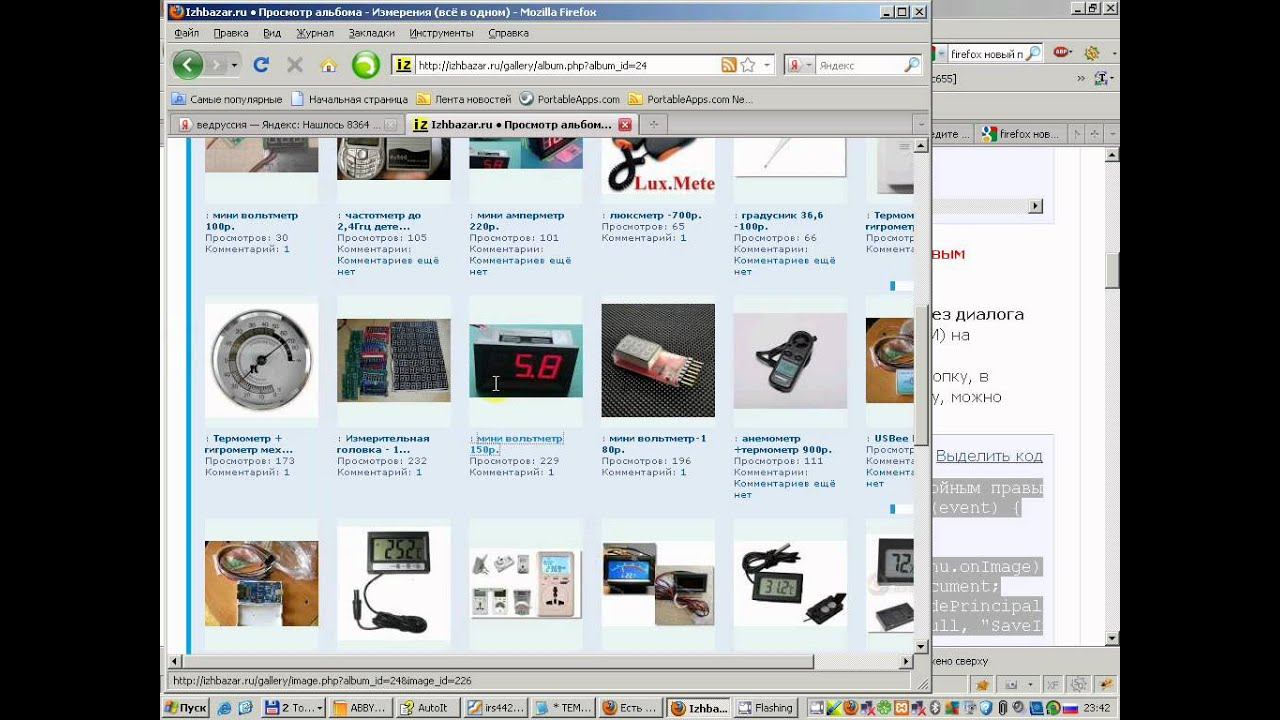Open the handheld anemometer thumbnail

click(790, 361)
